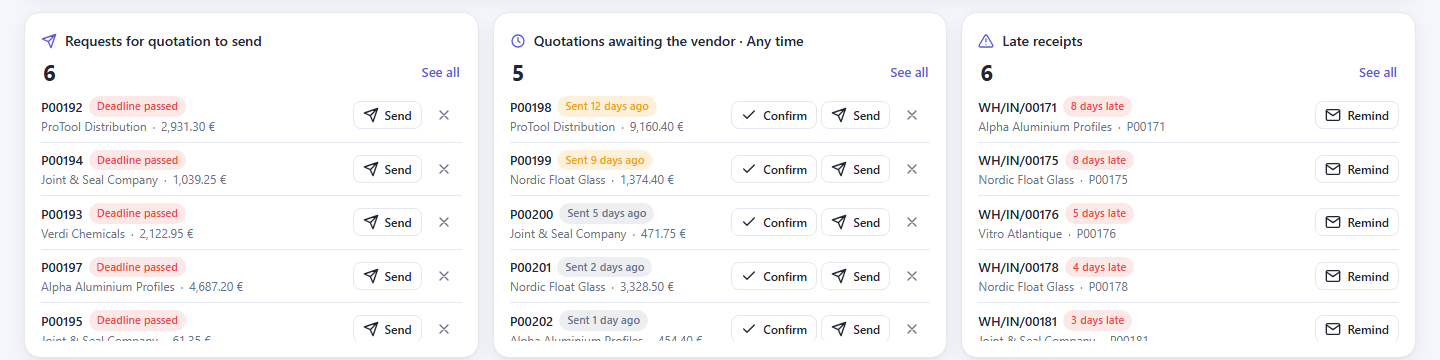Image resolution: width=1440 pixels, height=360 pixels.
Task: Click the 2,931.30 € amount
Action: (x=188, y=127)
